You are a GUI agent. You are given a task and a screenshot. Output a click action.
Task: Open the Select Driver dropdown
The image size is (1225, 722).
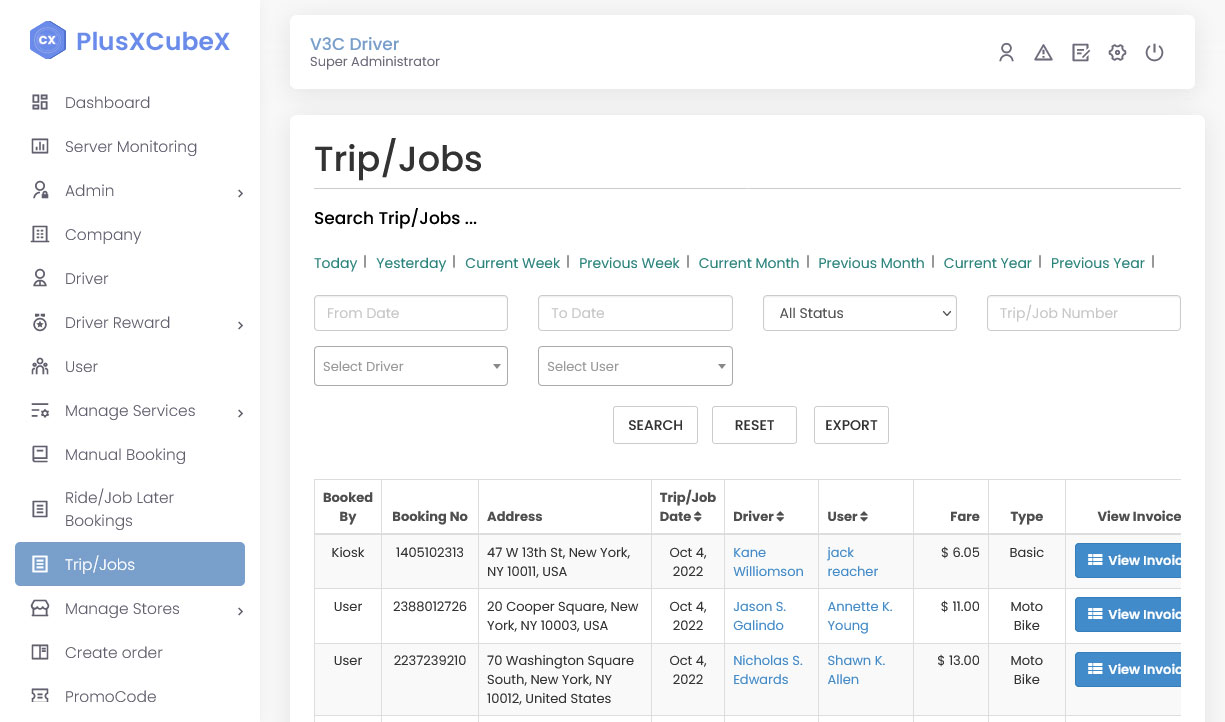point(411,366)
